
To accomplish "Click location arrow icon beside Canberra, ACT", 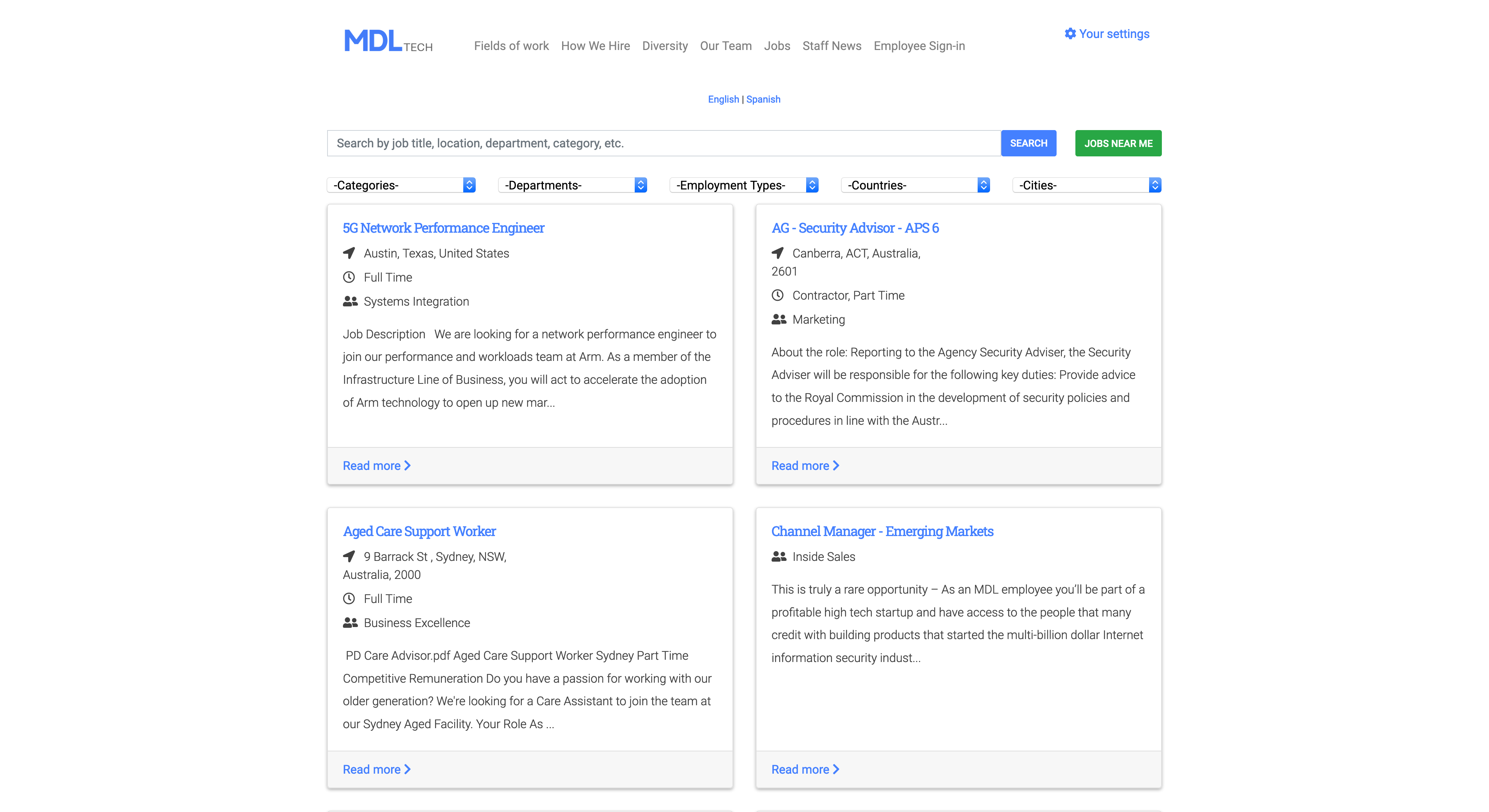I will pyautogui.click(x=778, y=253).
